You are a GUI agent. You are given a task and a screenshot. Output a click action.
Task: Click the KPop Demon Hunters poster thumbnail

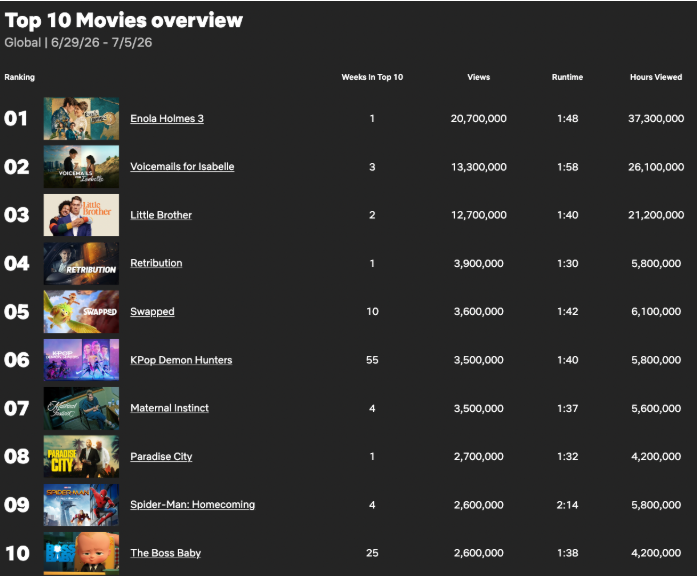coord(81,360)
